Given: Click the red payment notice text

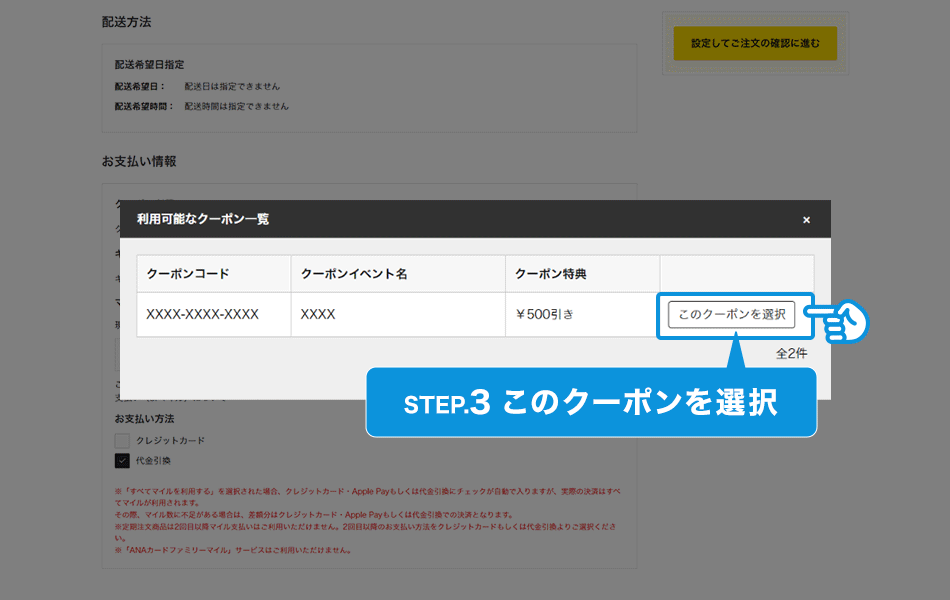Looking at the screenshot, I should click(x=368, y=520).
